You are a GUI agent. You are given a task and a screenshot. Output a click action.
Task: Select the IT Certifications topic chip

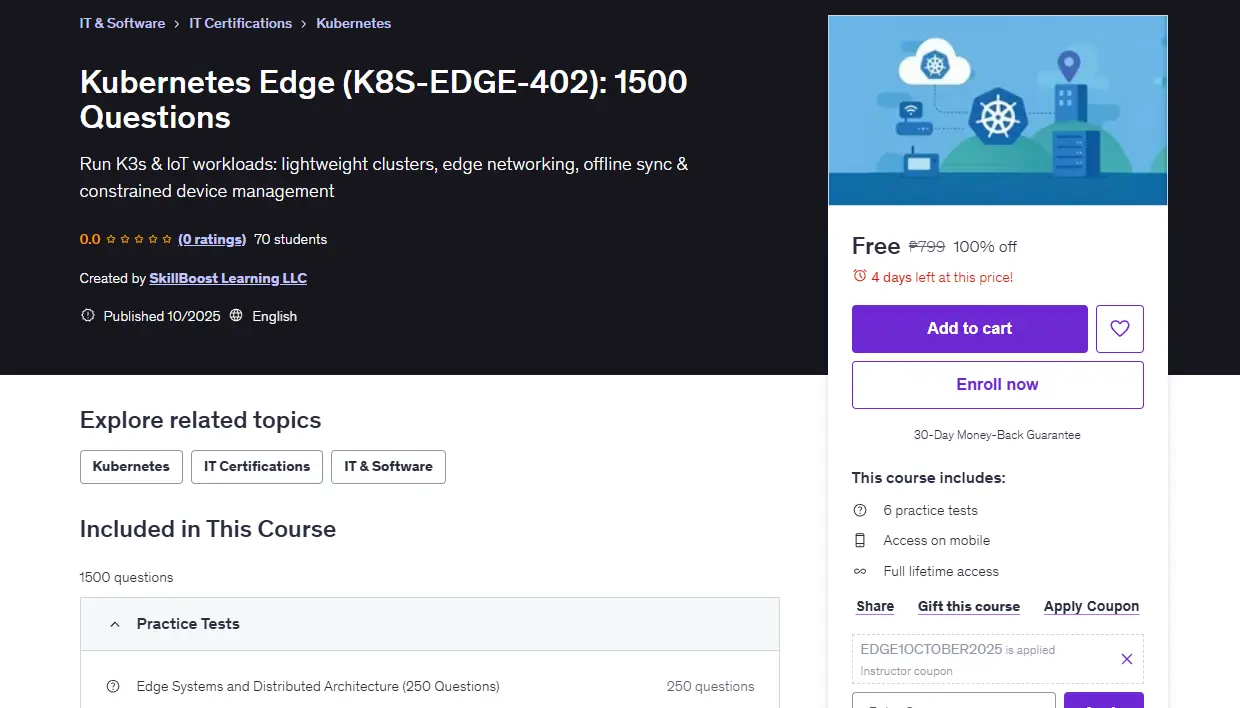pyautogui.click(x=257, y=467)
